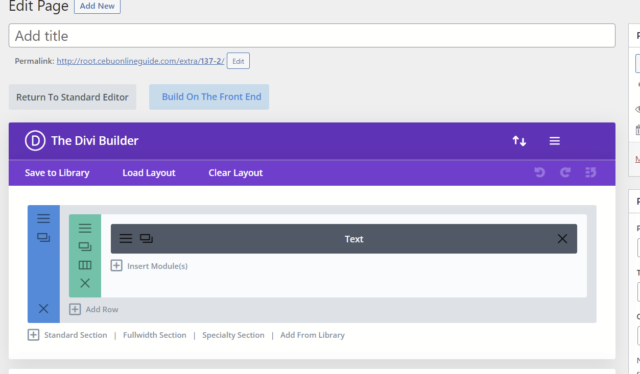
Task: Click the Add Row plus icon
Action: click(x=75, y=309)
